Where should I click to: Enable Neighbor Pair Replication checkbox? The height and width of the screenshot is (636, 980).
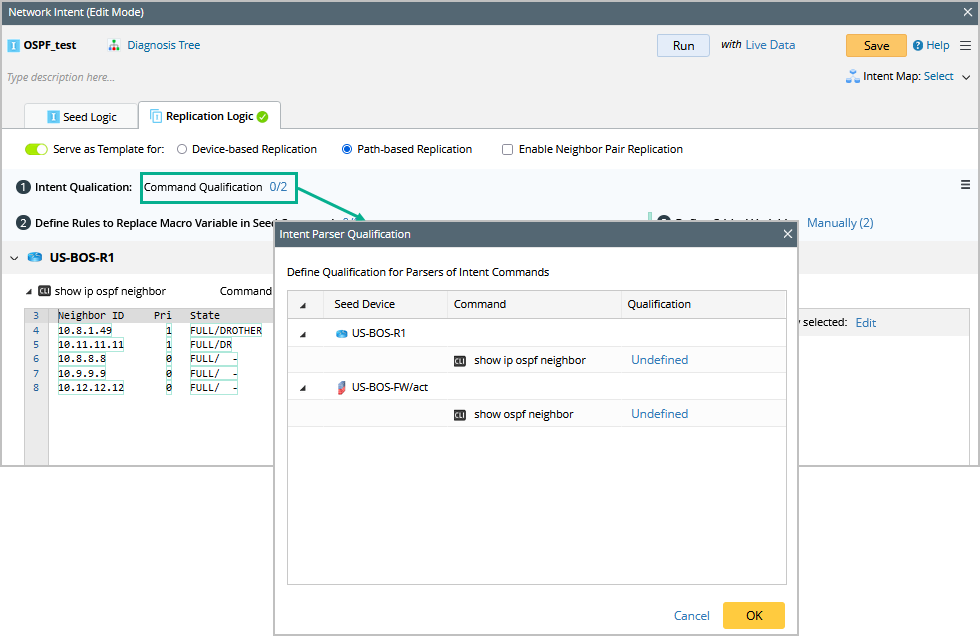tap(508, 149)
